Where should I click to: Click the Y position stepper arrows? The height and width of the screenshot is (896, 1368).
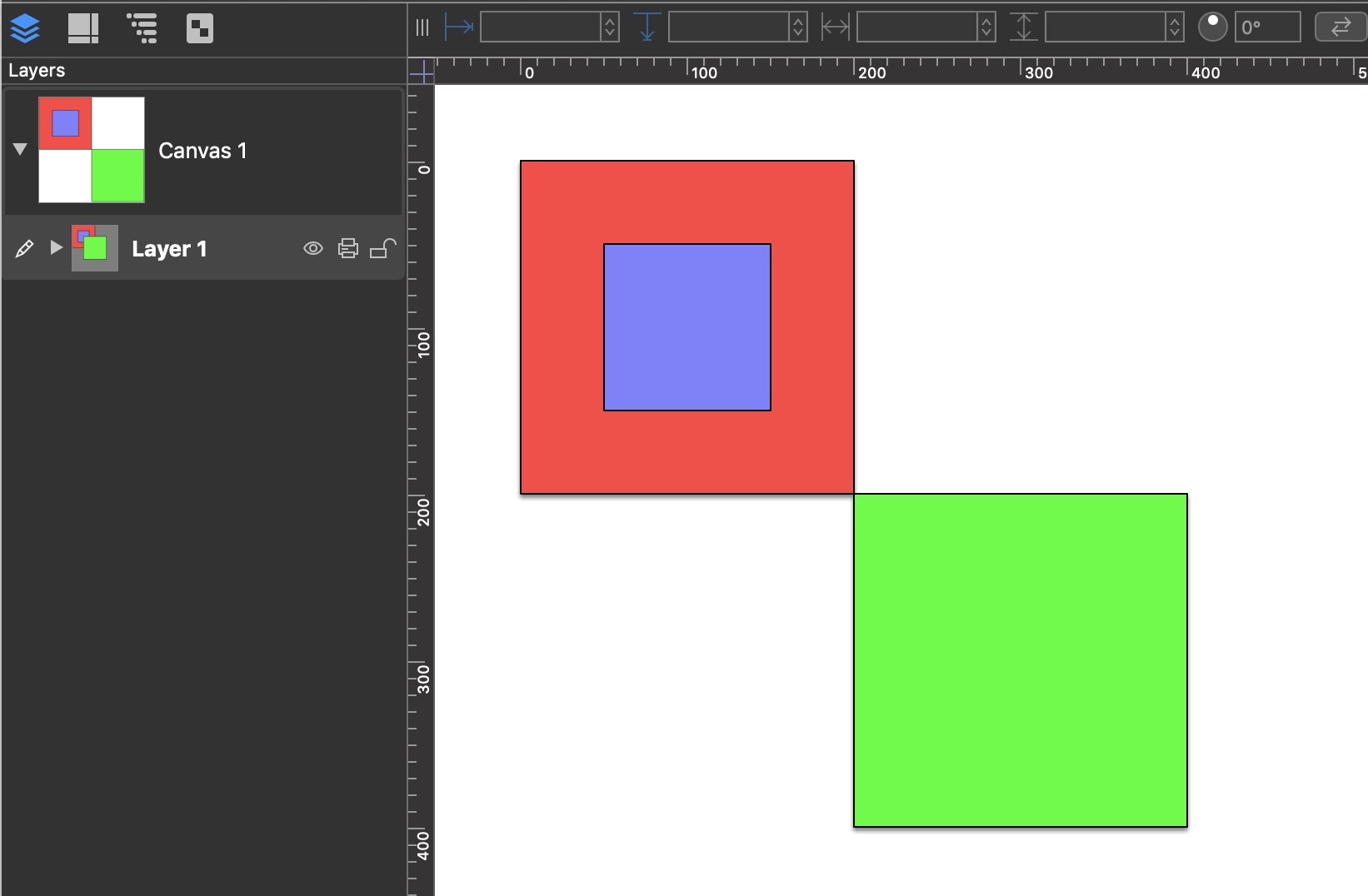tap(799, 27)
